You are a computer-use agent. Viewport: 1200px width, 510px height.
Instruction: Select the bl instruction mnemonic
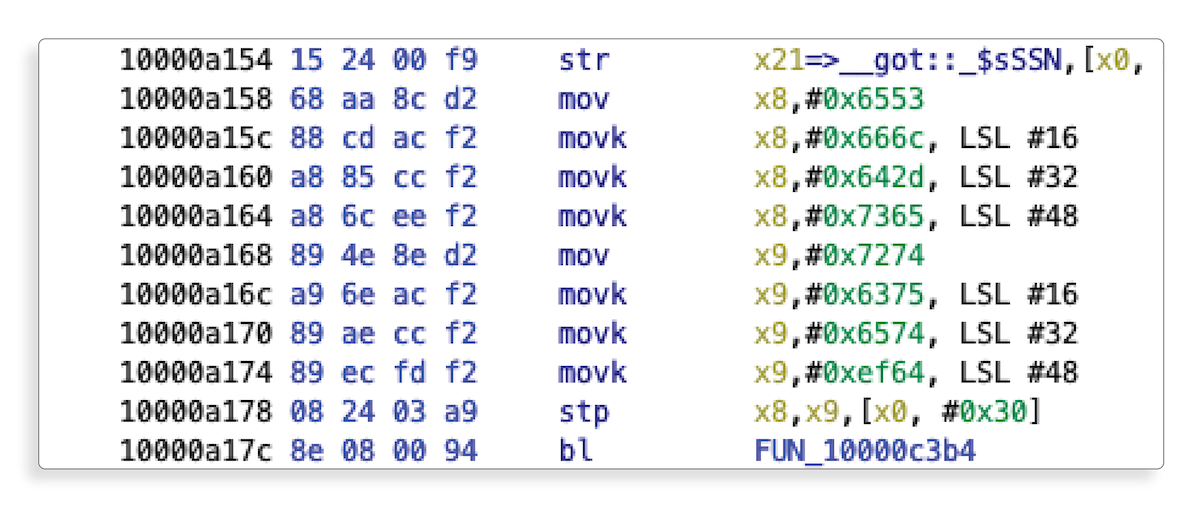click(575, 451)
